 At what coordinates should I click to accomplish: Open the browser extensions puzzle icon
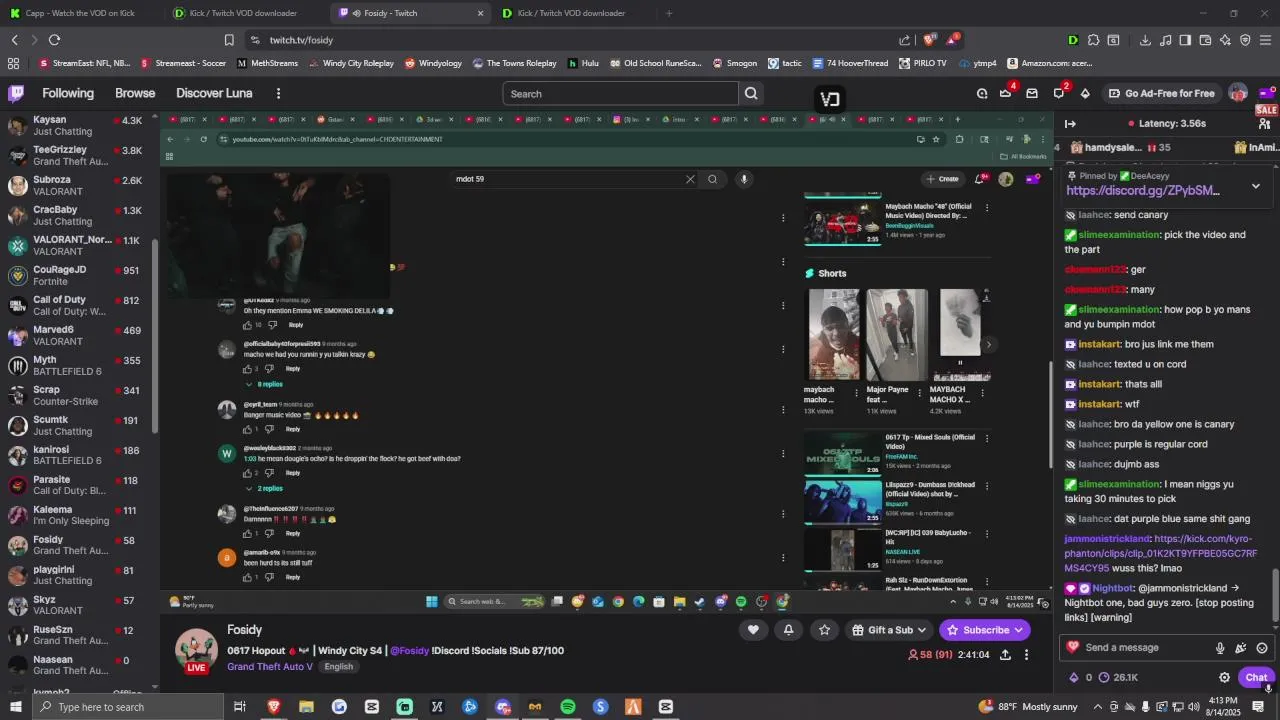pos(1093,40)
